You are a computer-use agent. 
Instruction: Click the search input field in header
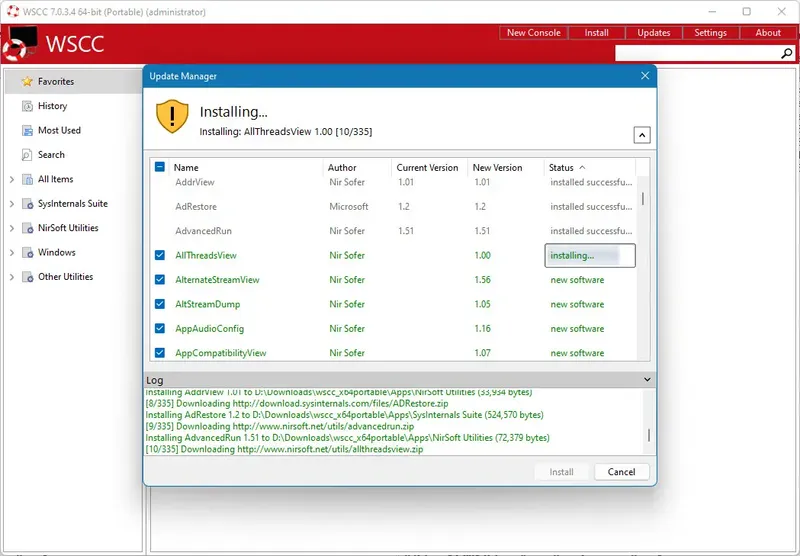(x=697, y=53)
